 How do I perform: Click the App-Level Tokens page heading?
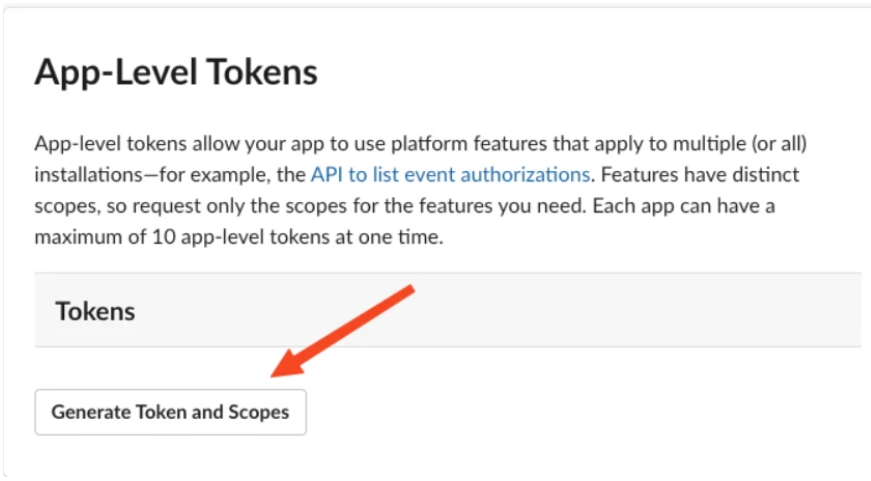tap(176, 72)
